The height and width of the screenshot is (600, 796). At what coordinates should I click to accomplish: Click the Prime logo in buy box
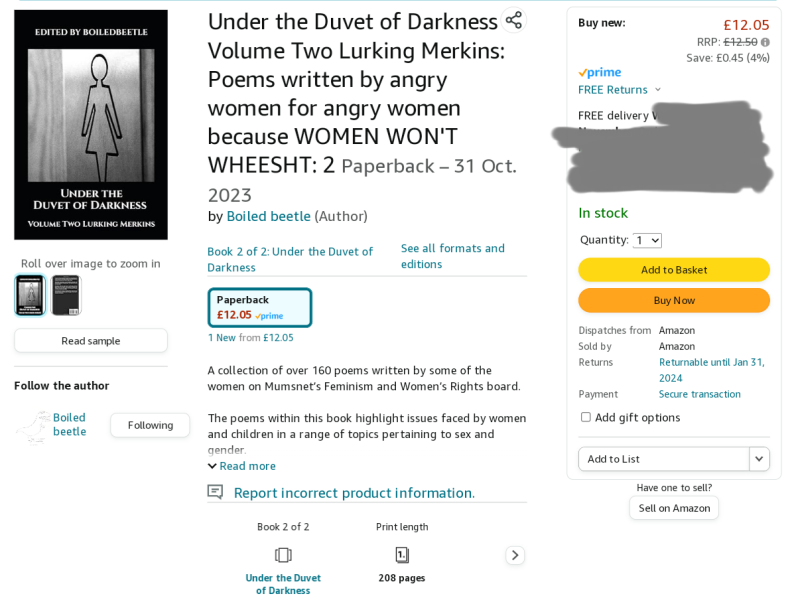599,73
